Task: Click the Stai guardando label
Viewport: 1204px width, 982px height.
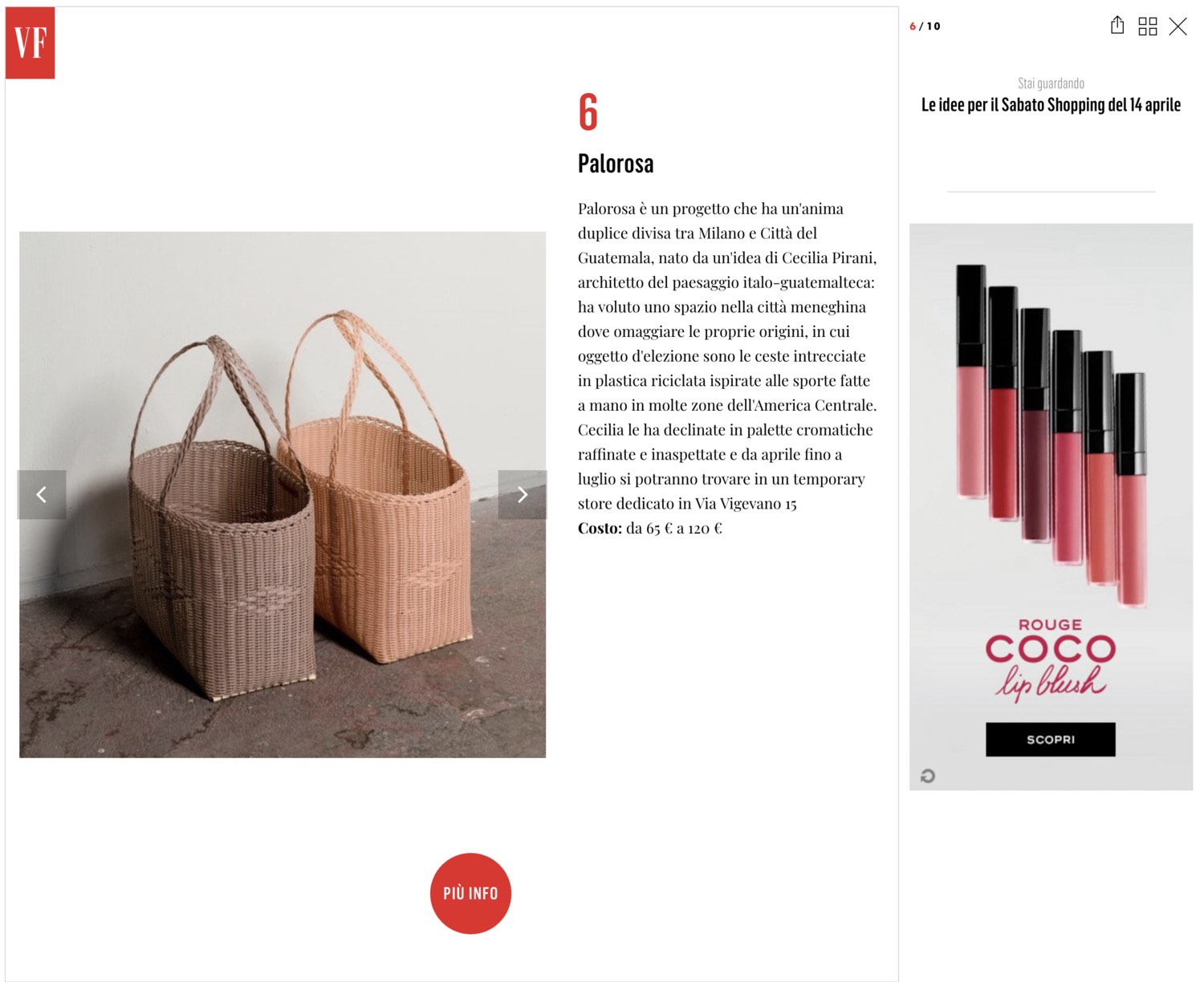Action: tap(1051, 83)
